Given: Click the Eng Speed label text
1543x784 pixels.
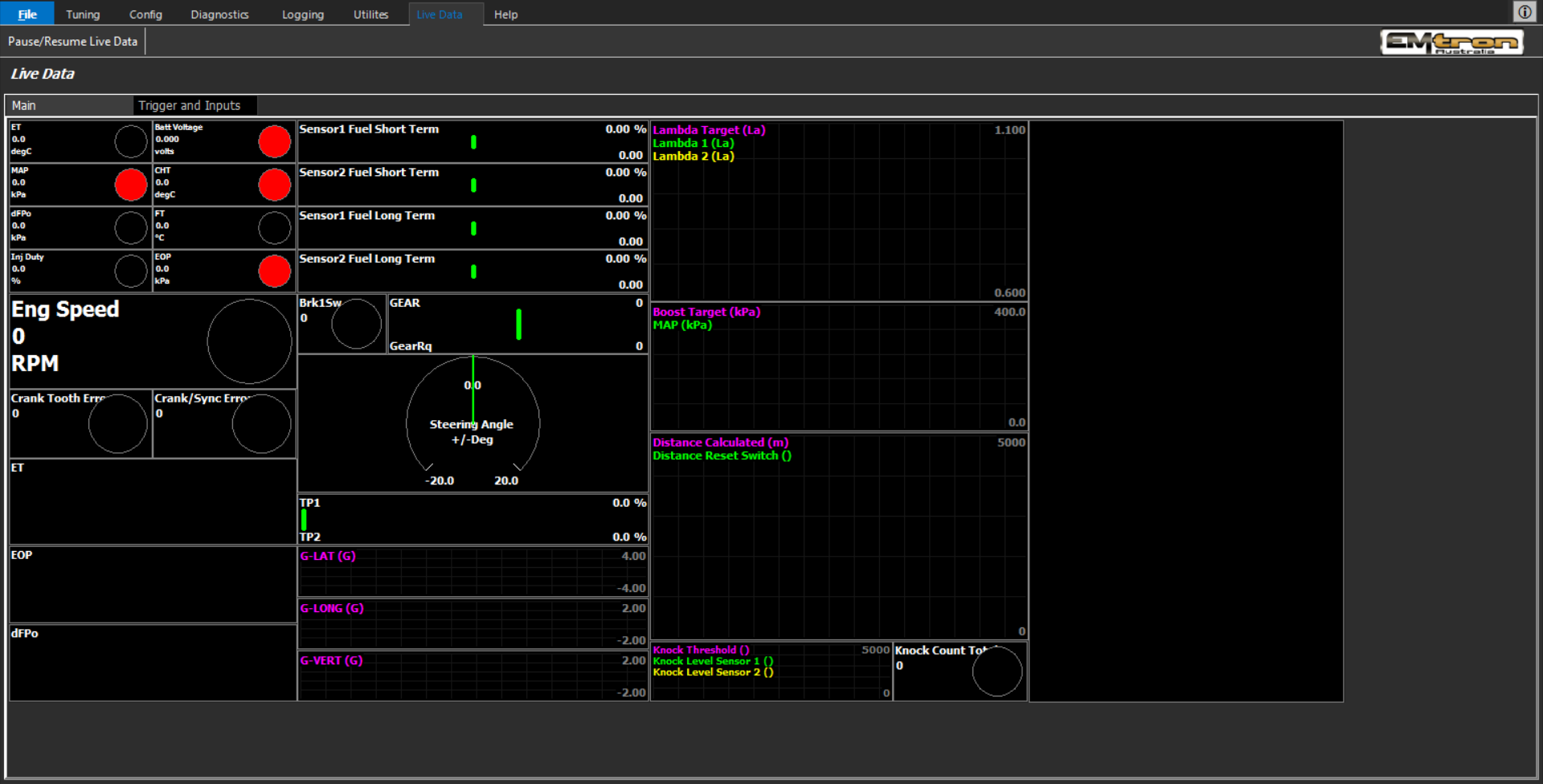Looking at the screenshot, I should [x=65, y=309].
